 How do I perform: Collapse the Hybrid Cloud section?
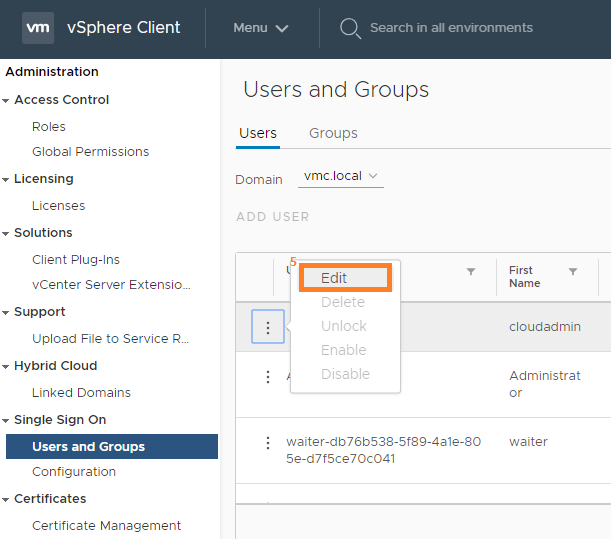click(5, 367)
